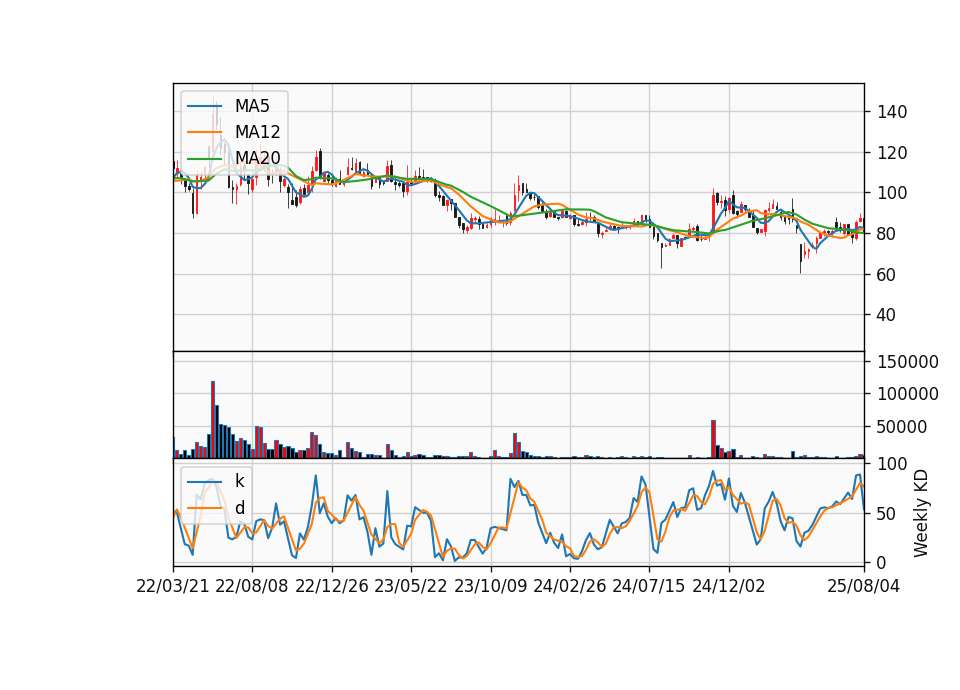This screenshot has height=690, width=960.
Task: Click the 23/05/22 date tick label
Action: [411, 586]
